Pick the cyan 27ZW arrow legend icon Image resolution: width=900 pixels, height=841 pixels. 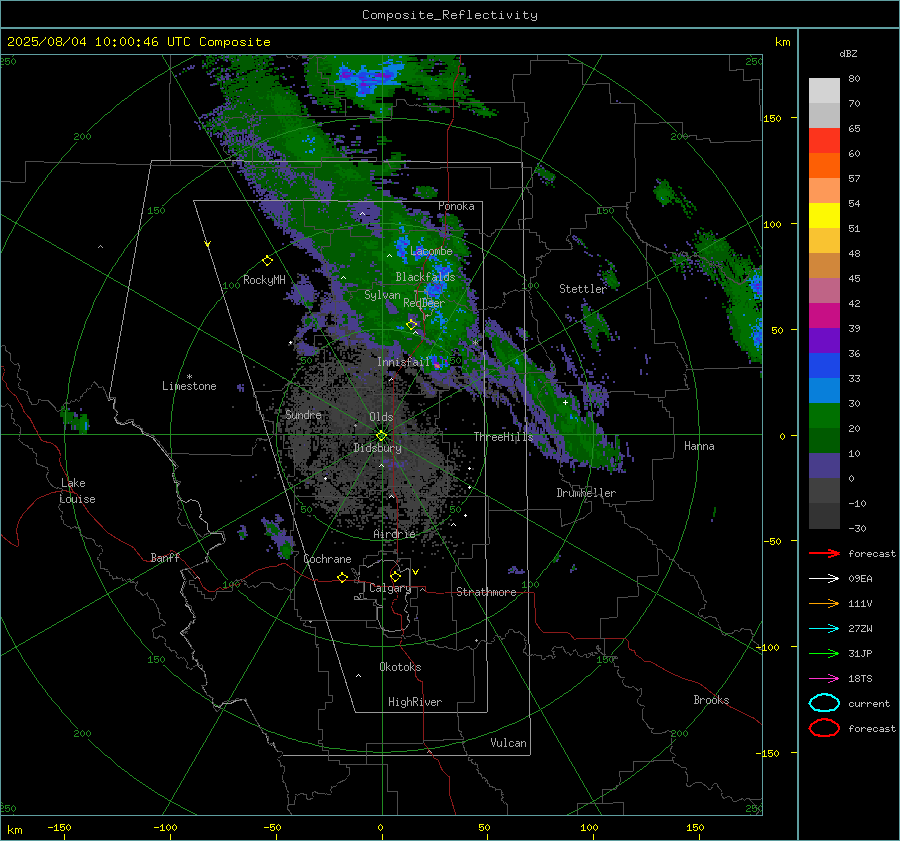[824, 629]
